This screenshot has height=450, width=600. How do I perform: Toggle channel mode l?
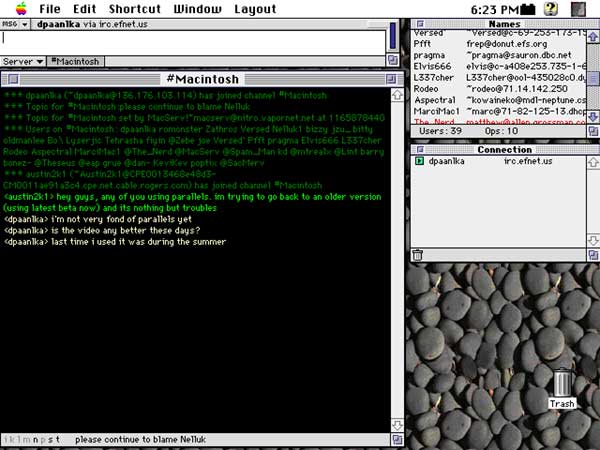coord(18,440)
